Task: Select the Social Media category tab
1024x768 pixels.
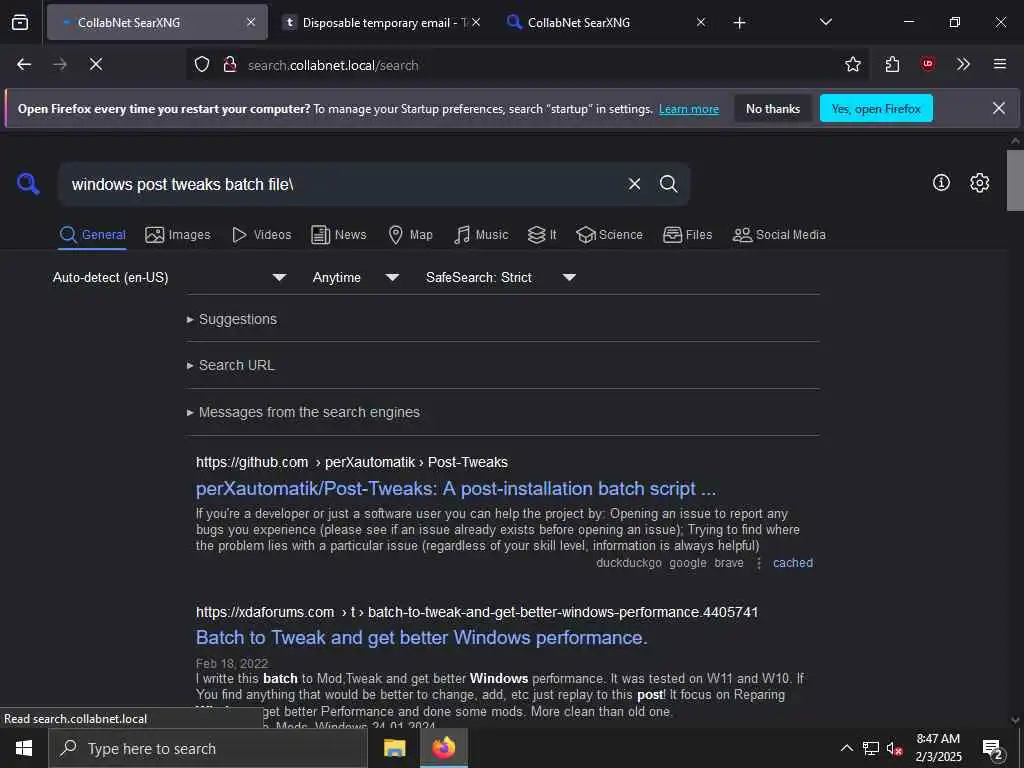Action: [779, 235]
